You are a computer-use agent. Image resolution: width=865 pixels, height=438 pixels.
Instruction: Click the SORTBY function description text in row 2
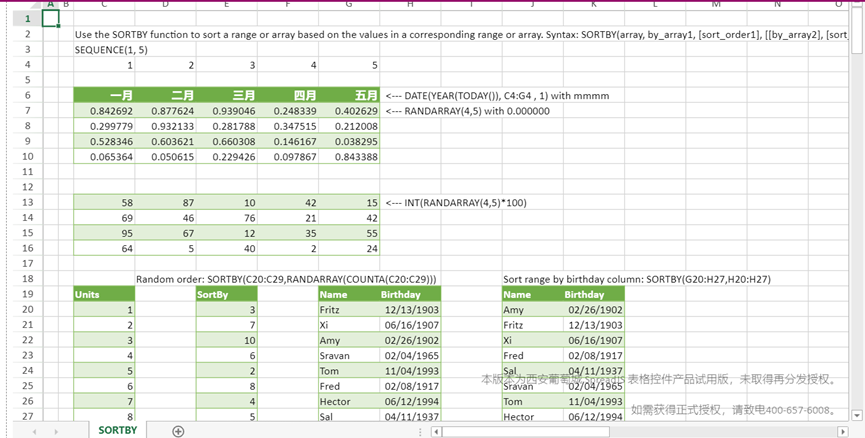461,34
